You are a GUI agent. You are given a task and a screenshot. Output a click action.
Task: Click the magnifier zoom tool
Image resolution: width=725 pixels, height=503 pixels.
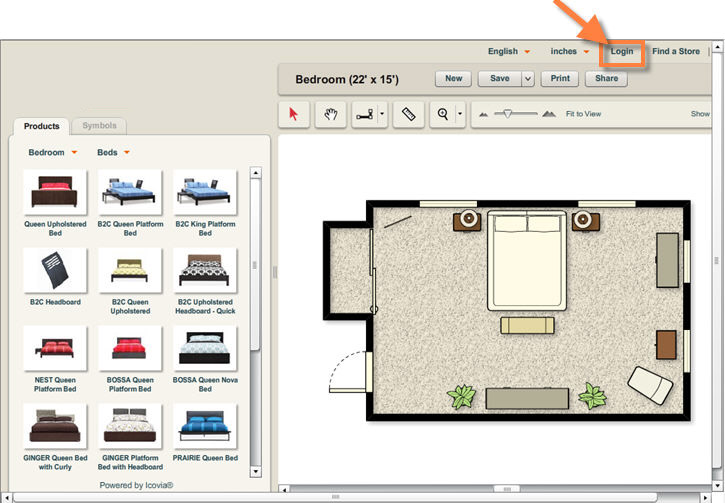[442, 115]
